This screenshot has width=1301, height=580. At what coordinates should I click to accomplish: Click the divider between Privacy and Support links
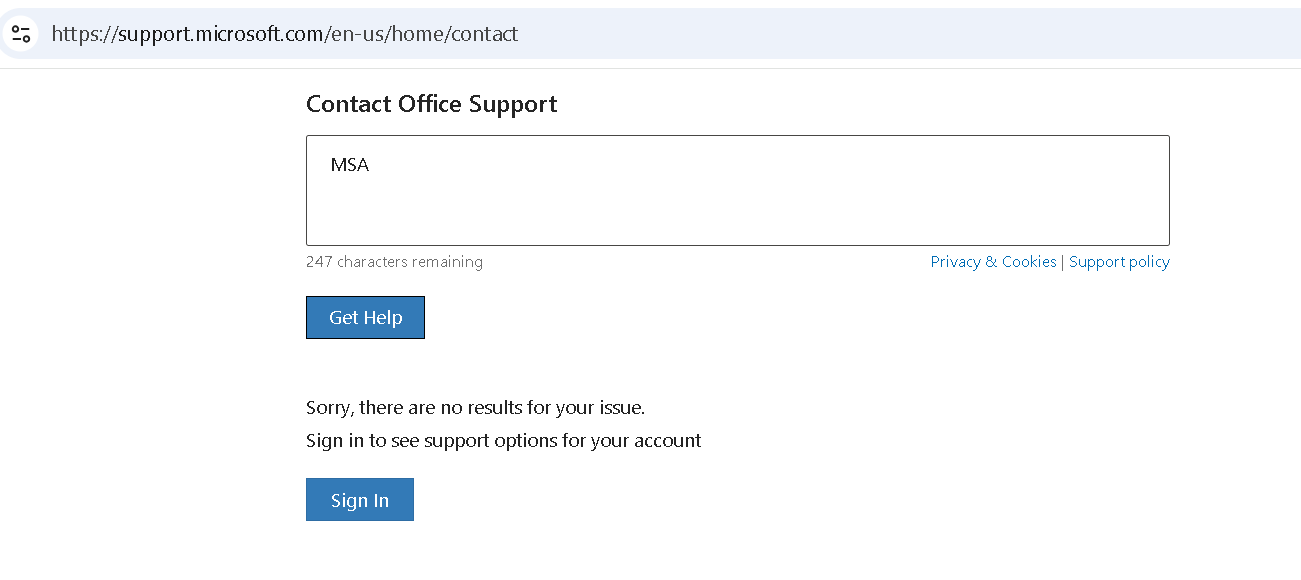pos(1063,262)
